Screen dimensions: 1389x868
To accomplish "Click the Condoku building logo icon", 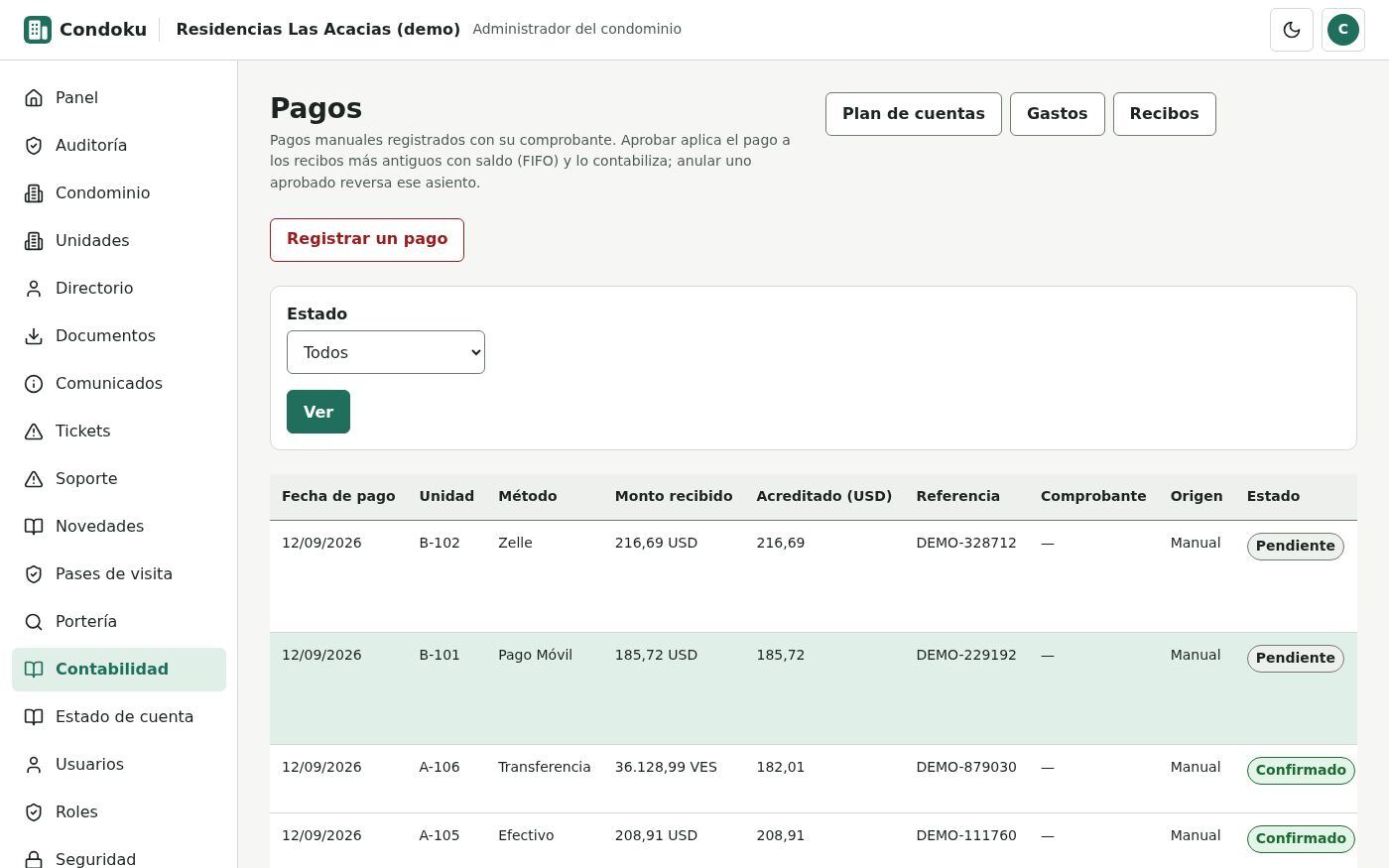I will point(38,30).
